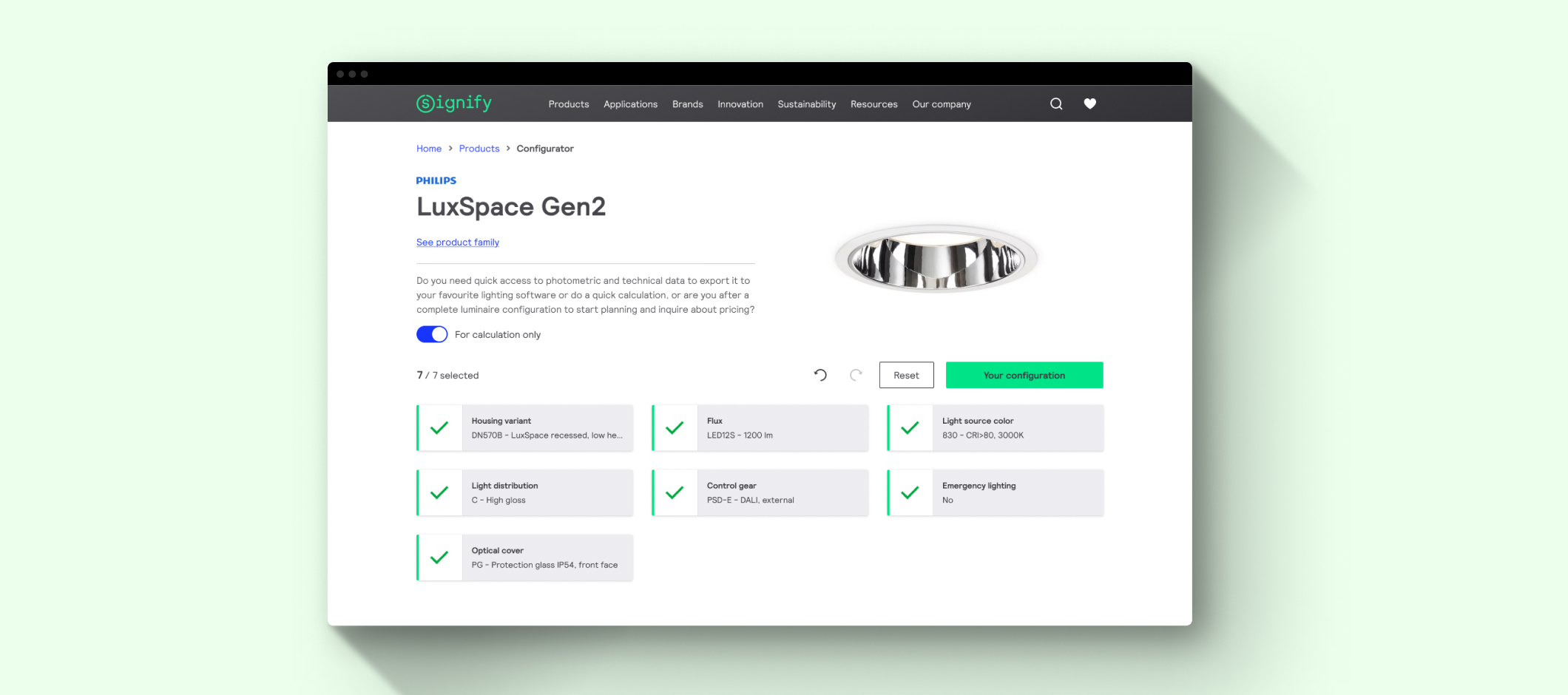Screen dimensions: 1568x695
Task: Open the 'See product family' link
Action: pyautogui.click(x=457, y=242)
